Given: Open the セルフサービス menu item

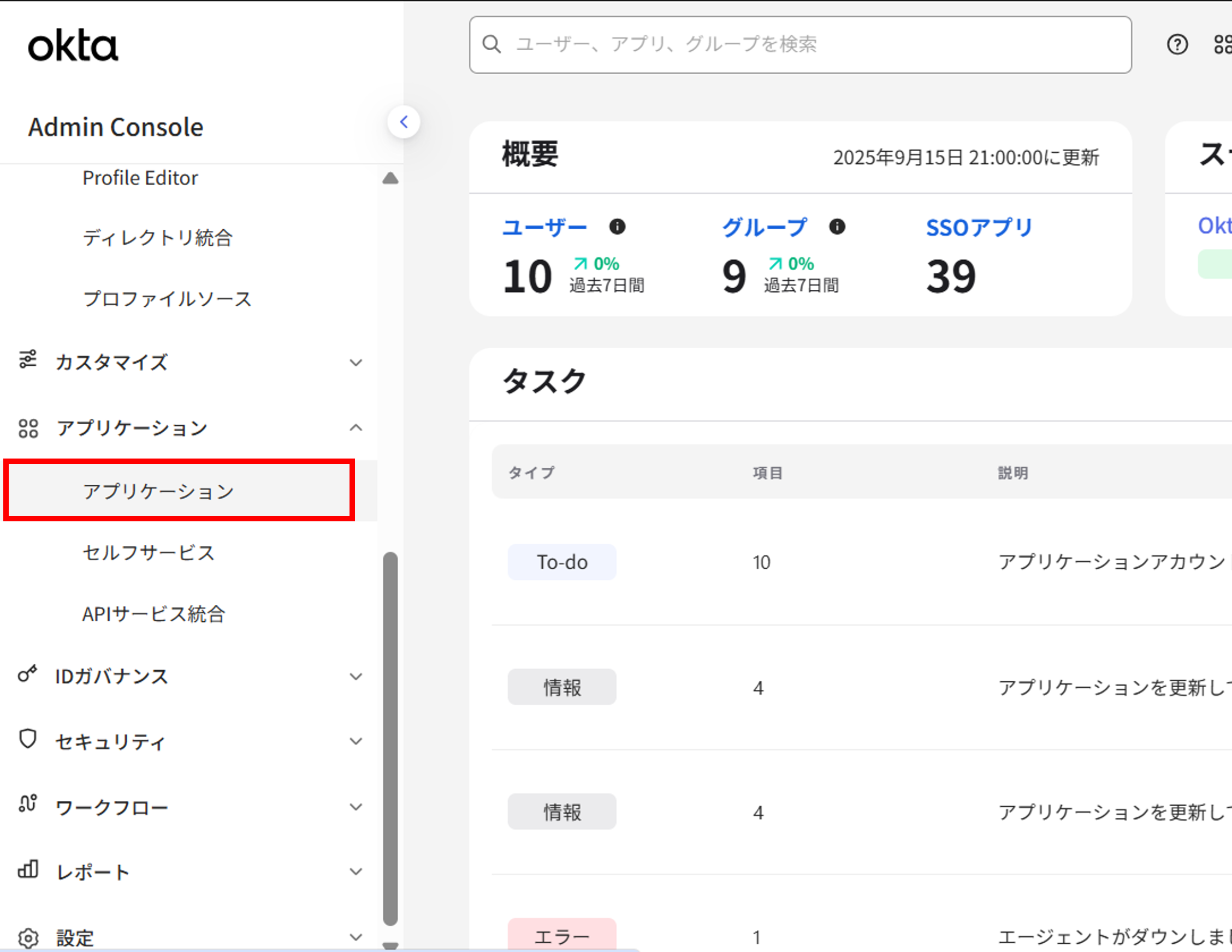Looking at the screenshot, I should click(x=149, y=553).
